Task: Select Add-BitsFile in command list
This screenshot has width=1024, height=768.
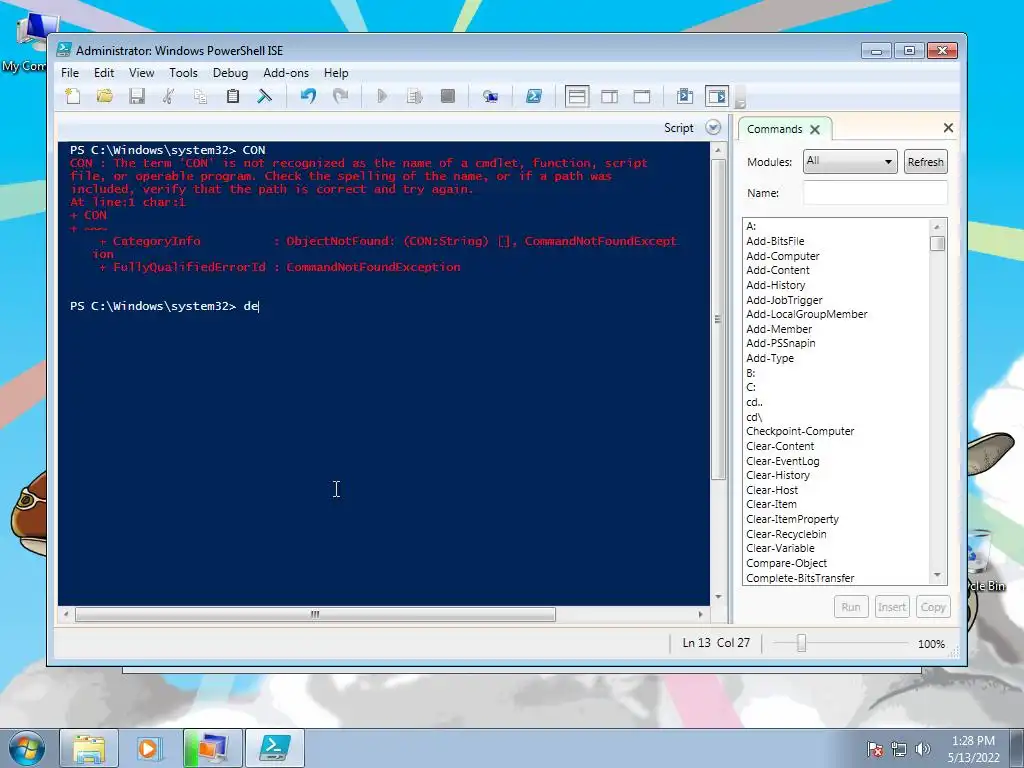Action: 775,241
